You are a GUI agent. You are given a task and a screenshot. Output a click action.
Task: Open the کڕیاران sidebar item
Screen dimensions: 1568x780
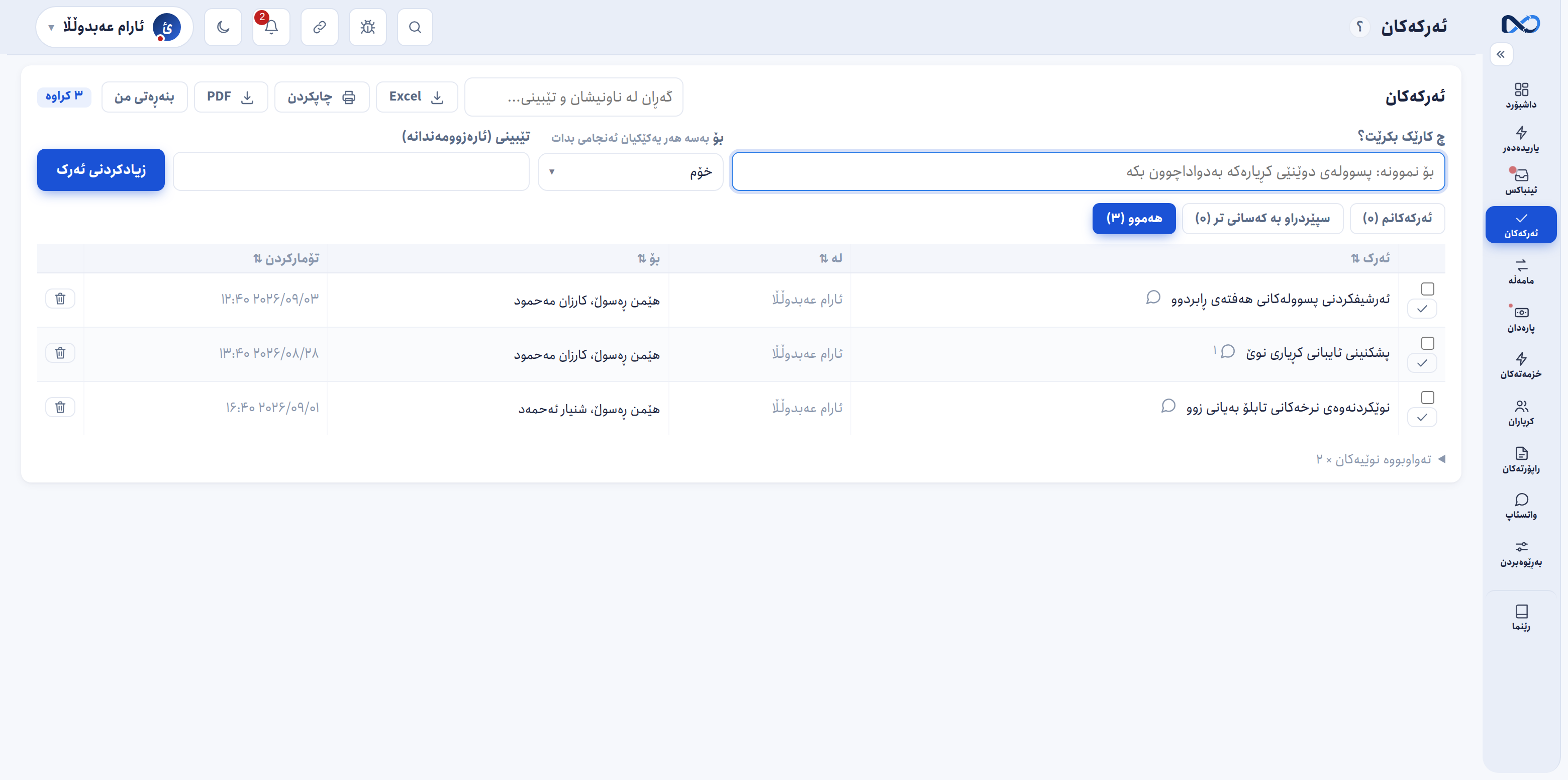[1521, 413]
